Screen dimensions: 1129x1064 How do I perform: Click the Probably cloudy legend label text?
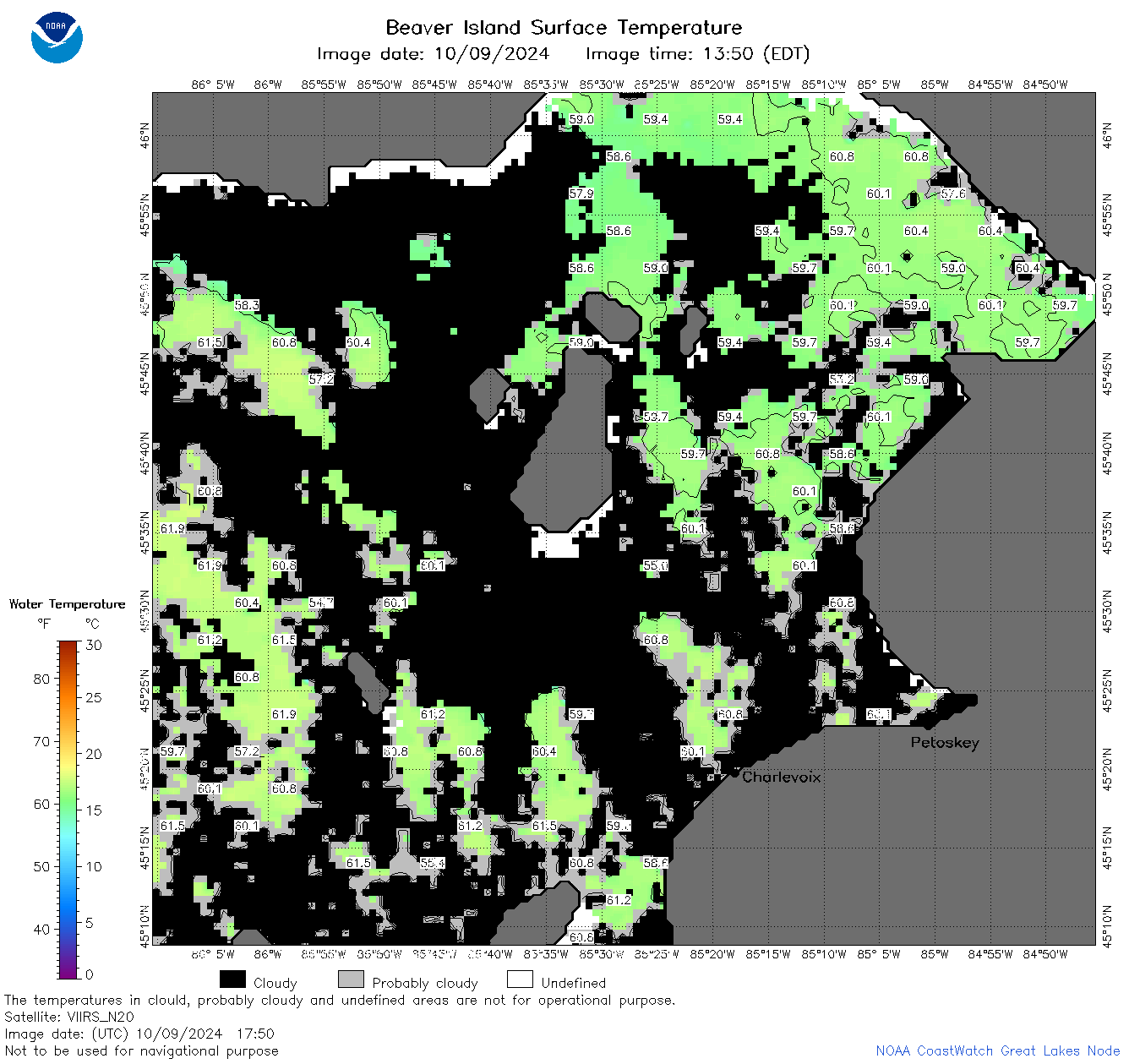[x=425, y=983]
